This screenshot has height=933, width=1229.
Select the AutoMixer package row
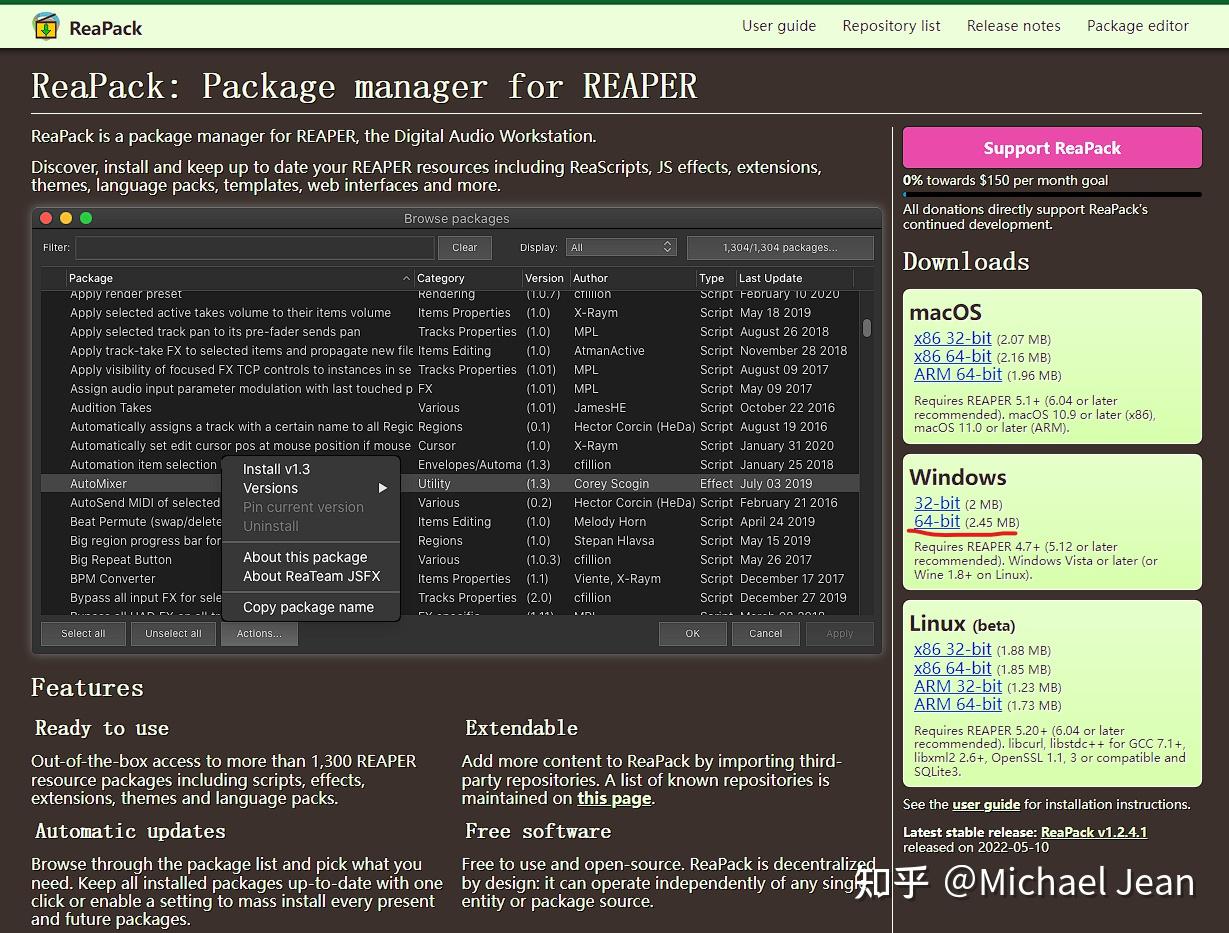[x=450, y=484]
